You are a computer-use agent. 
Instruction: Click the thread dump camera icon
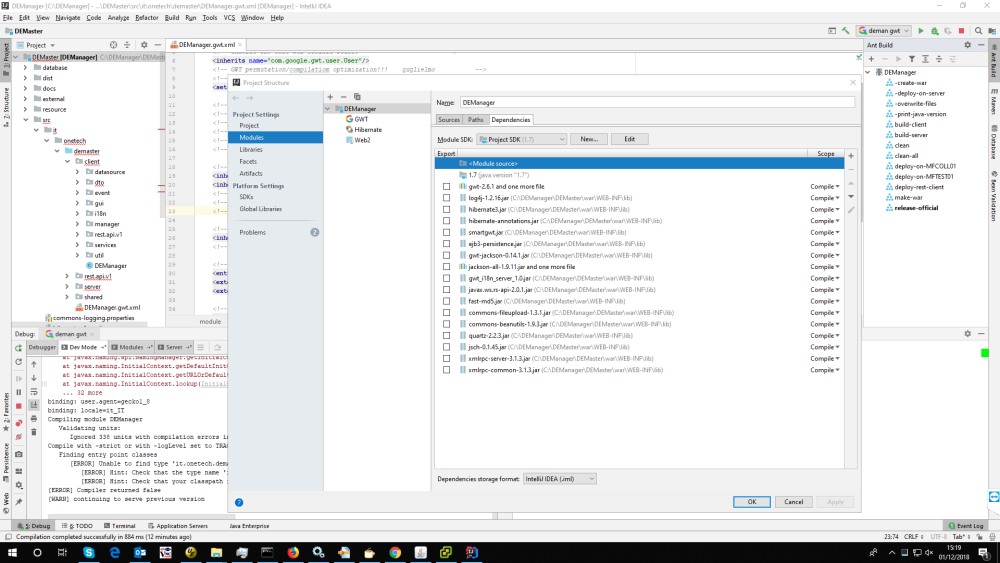click(18, 454)
